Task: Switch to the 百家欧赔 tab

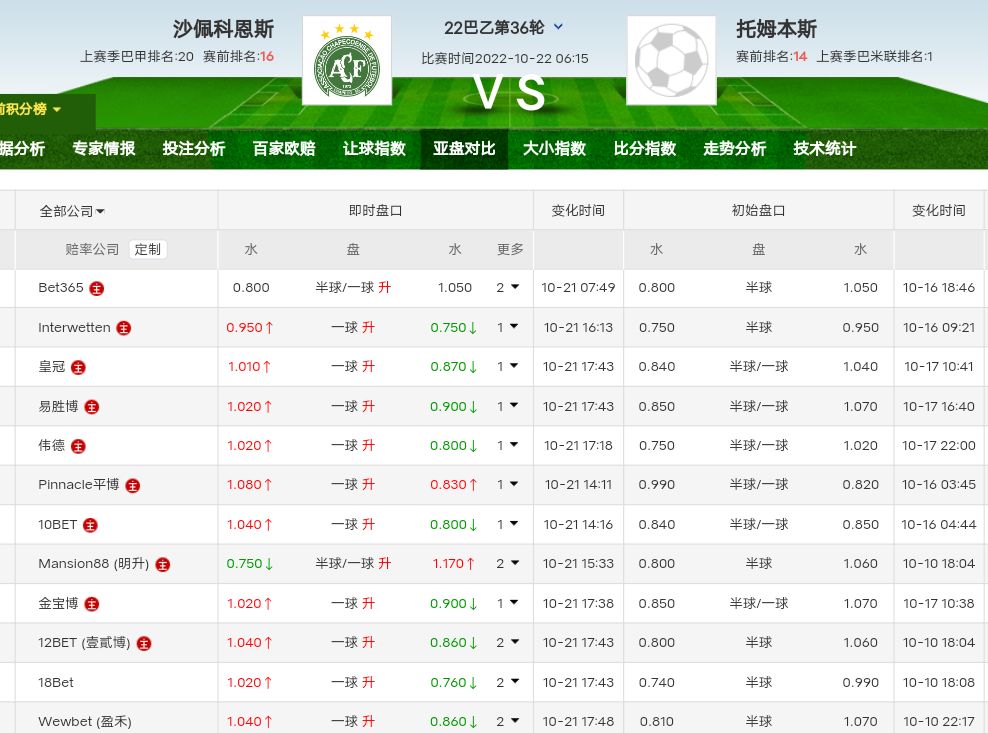Action: tap(283, 149)
